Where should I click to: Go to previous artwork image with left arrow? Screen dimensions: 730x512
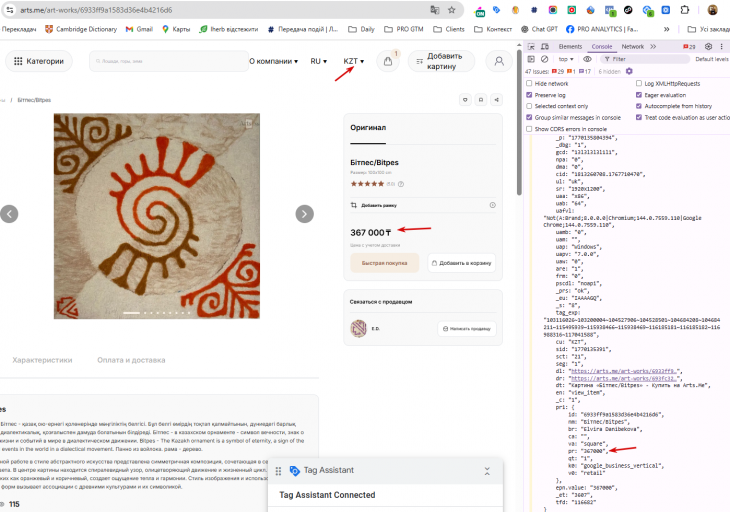pos(9,214)
